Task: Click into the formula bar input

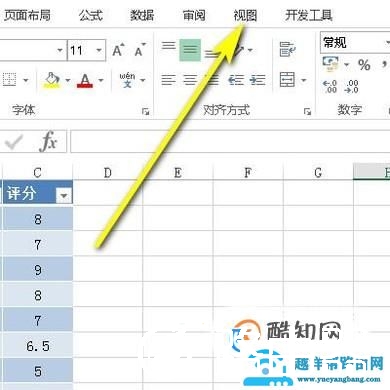Action: (x=230, y=142)
